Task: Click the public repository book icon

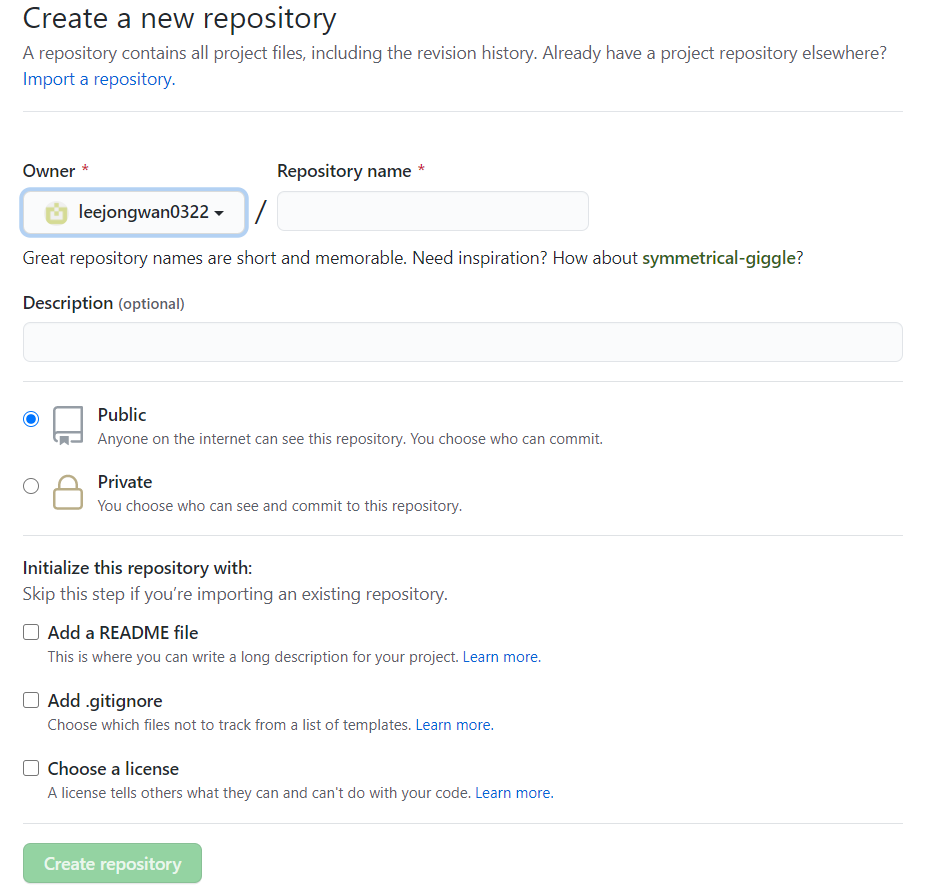Action: tap(68, 426)
